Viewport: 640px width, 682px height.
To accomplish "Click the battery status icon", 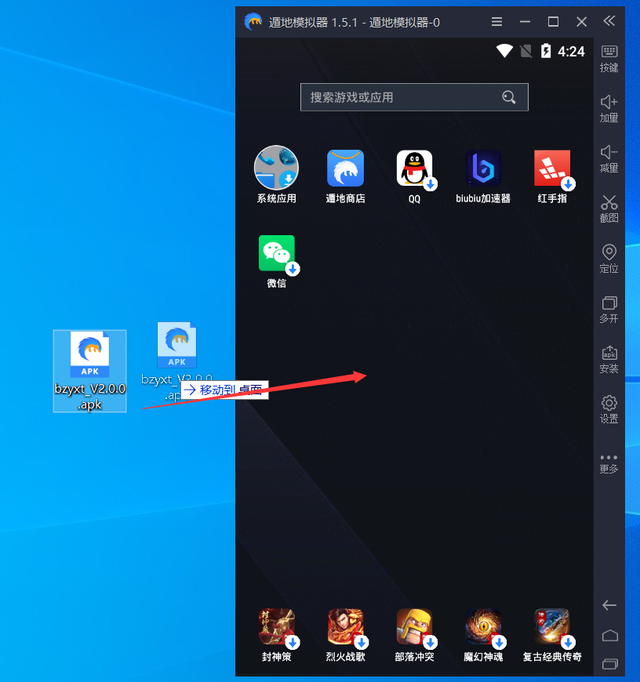I will click(x=546, y=51).
